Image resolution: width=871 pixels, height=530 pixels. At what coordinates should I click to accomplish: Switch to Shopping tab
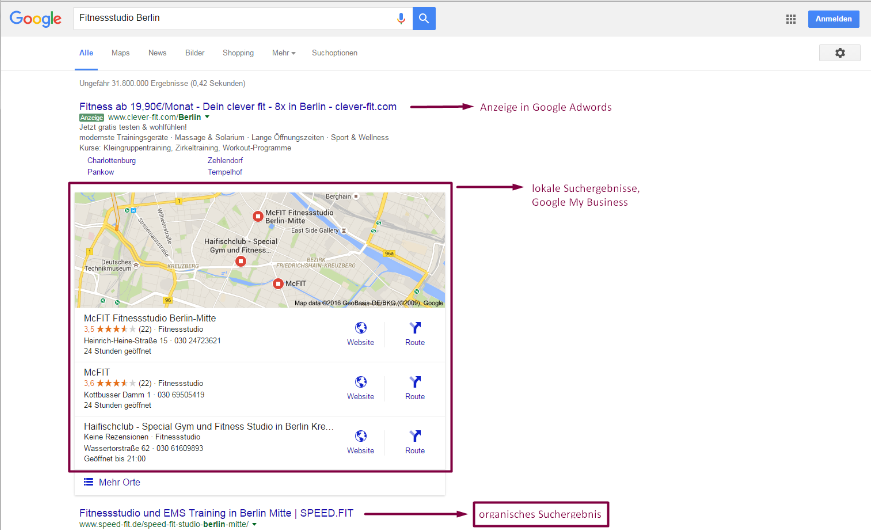238,53
